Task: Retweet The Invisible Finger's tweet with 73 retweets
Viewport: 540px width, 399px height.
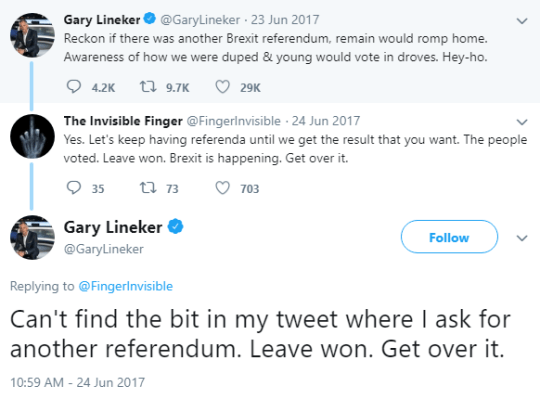Action: tap(148, 188)
